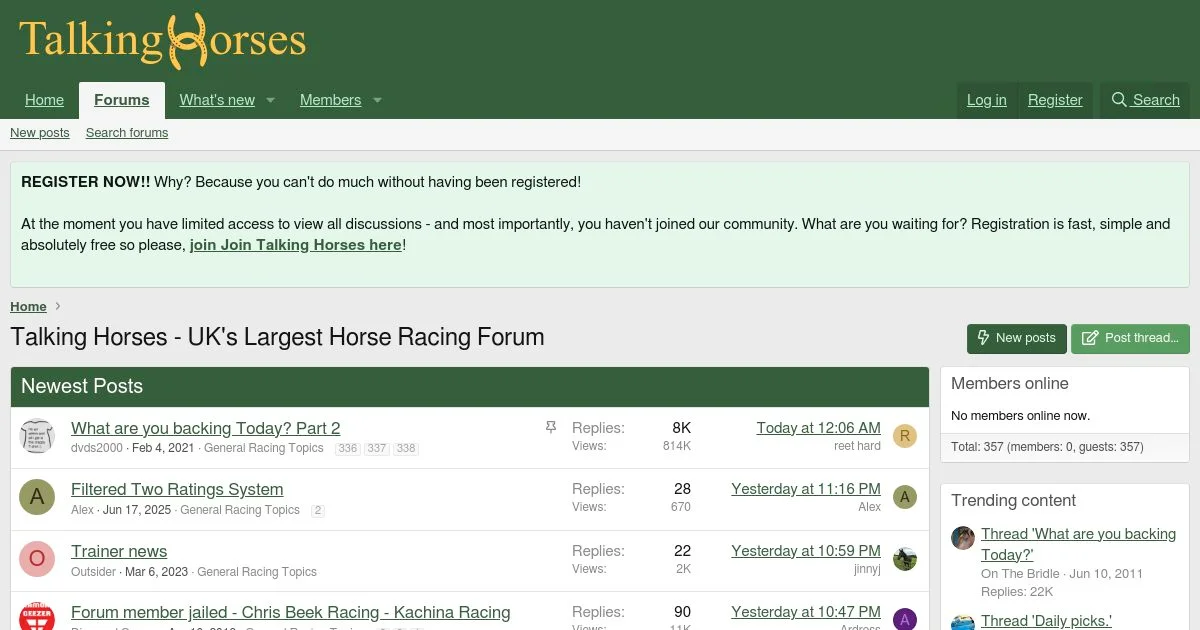Open trending Thread 'Daily picks.'
Viewport: 1200px width, 630px height.
point(1046,621)
